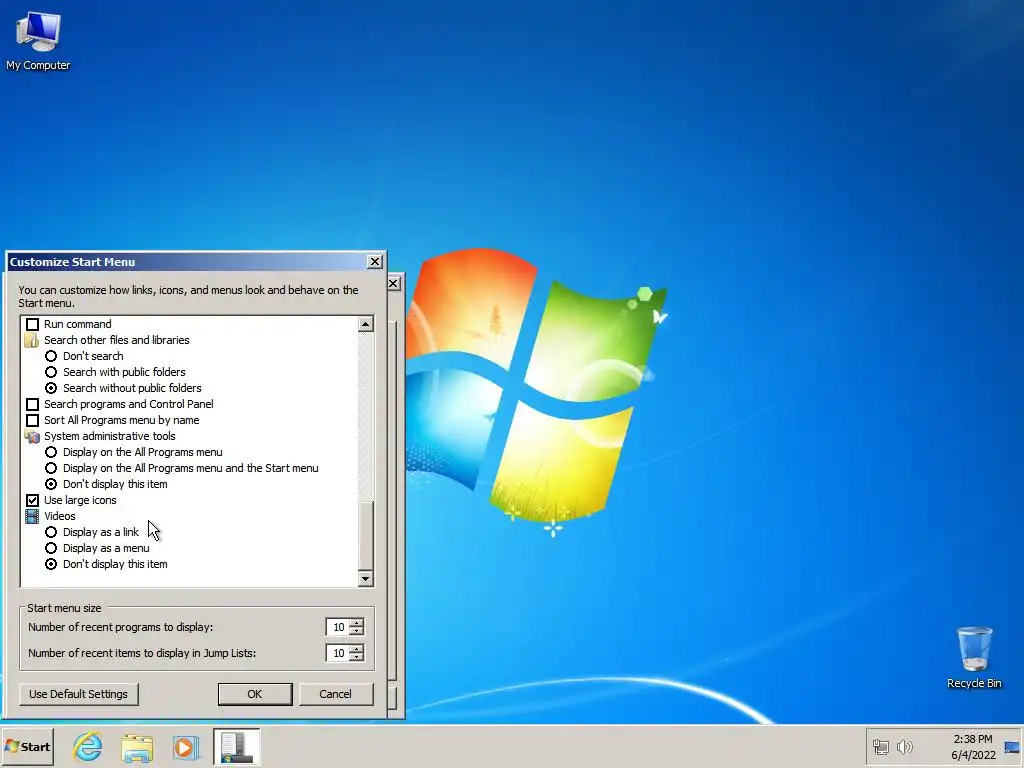Image resolution: width=1024 pixels, height=768 pixels.
Task: Select Display on the All Programs menu
Action: click(51, 452)
